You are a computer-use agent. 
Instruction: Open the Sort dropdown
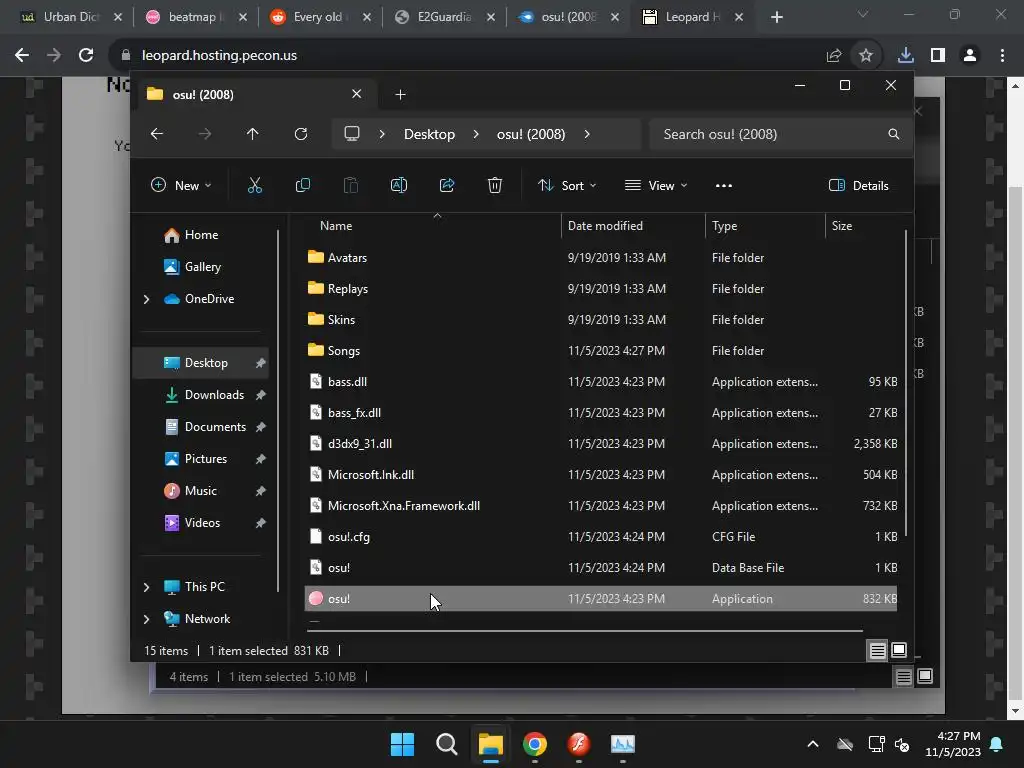pyautogui.click(x=567, y=185)
